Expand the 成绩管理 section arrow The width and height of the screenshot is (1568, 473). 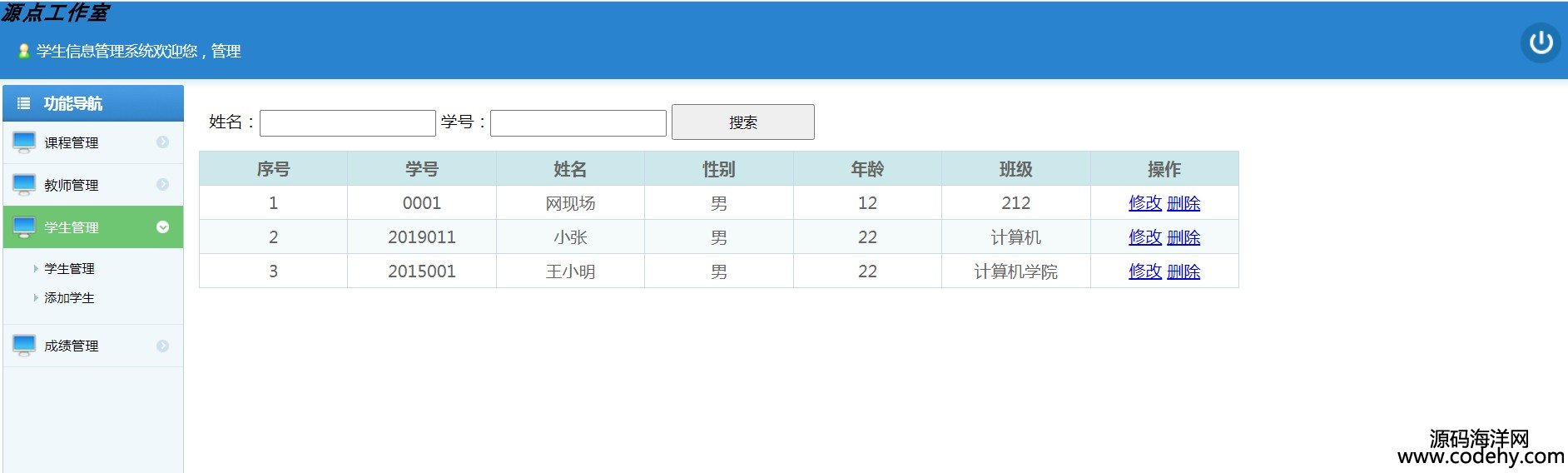click(x=162, y=346)
